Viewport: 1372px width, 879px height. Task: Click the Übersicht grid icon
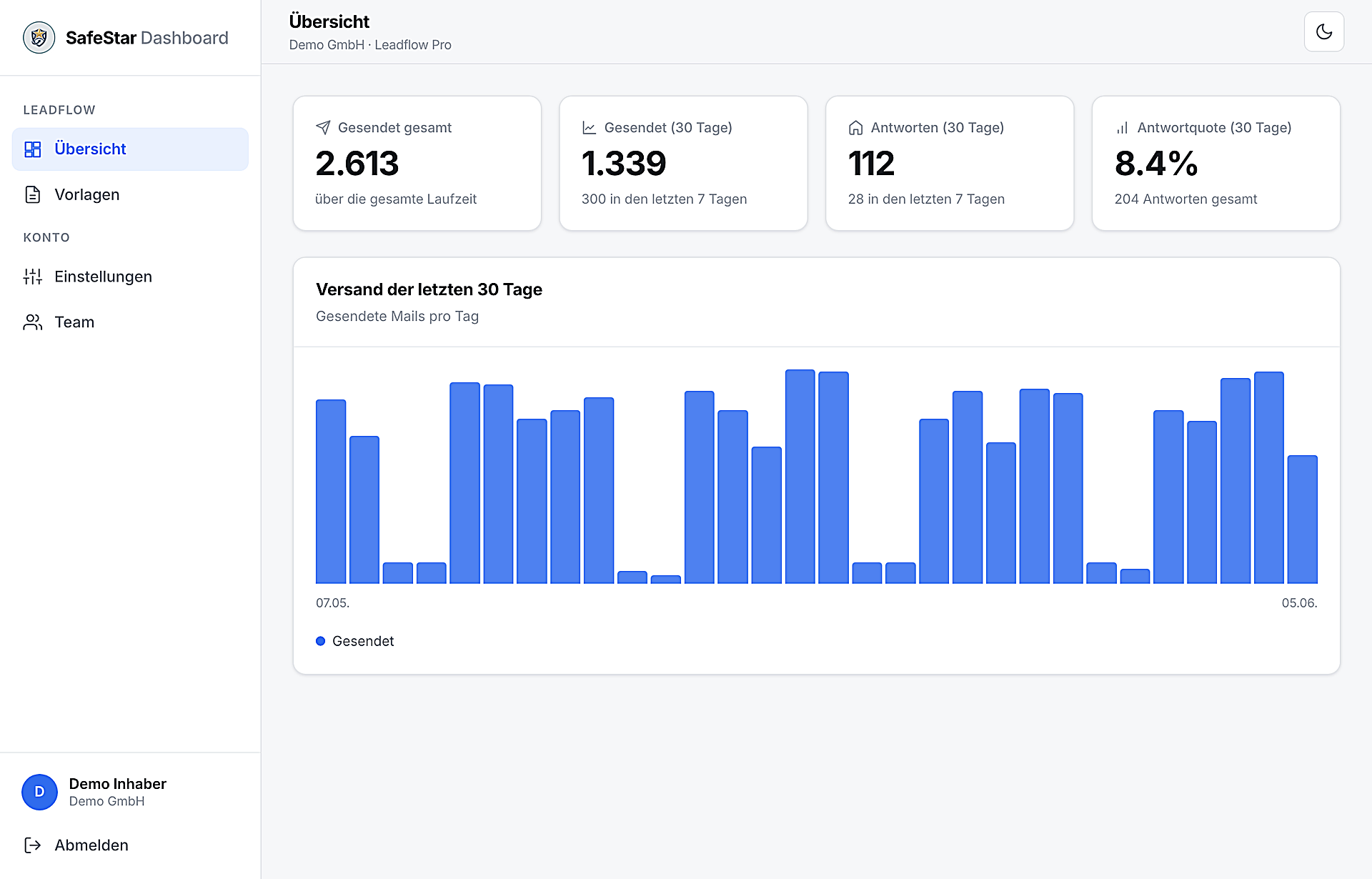click(x=33, y=149)
